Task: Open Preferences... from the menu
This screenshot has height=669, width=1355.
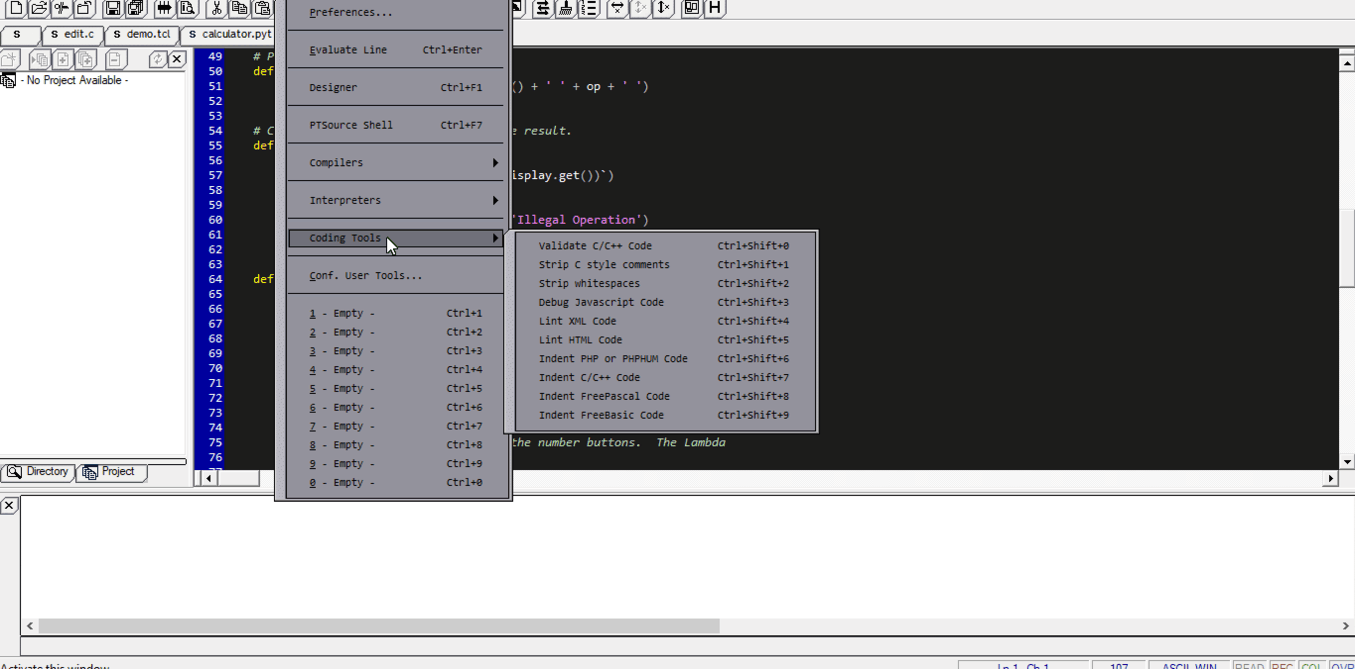Action: 351,13
